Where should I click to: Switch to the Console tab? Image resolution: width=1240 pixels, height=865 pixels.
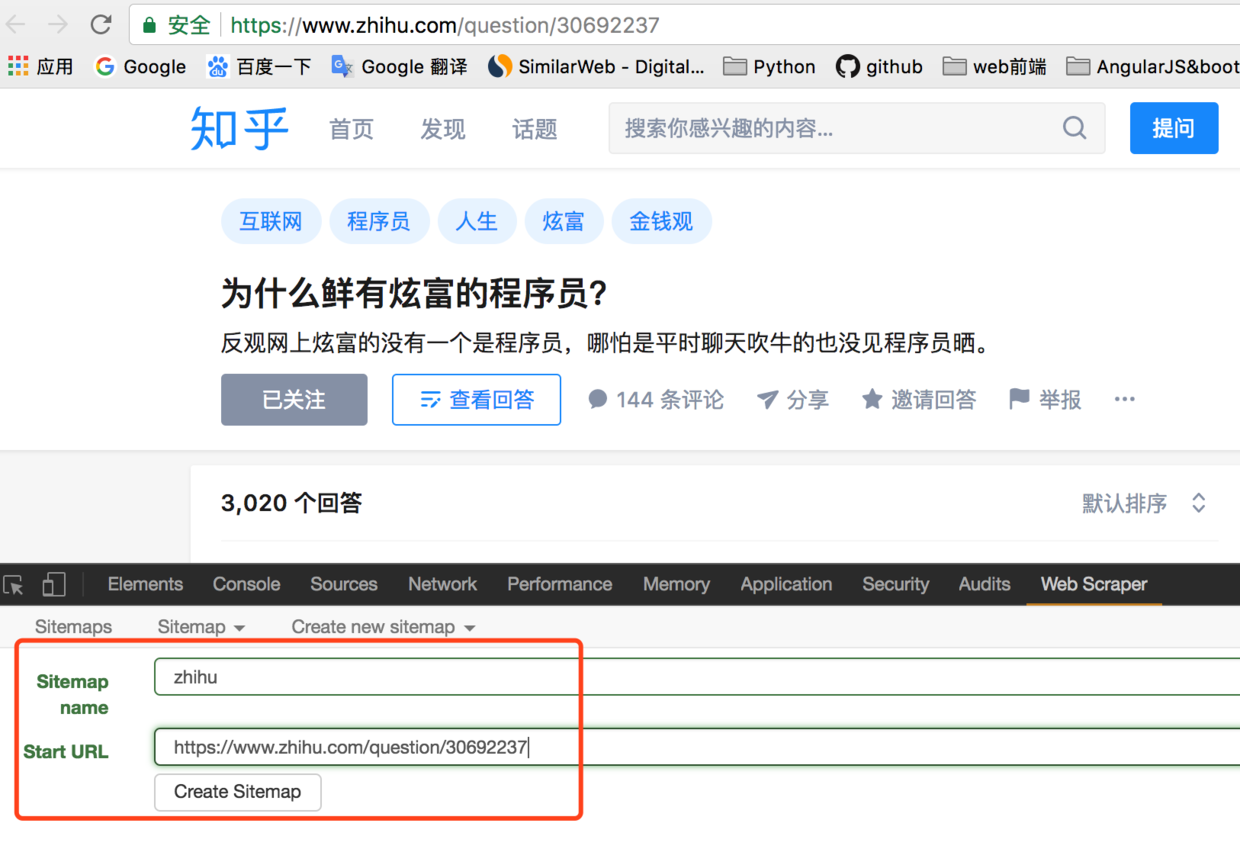pos(246,585)
